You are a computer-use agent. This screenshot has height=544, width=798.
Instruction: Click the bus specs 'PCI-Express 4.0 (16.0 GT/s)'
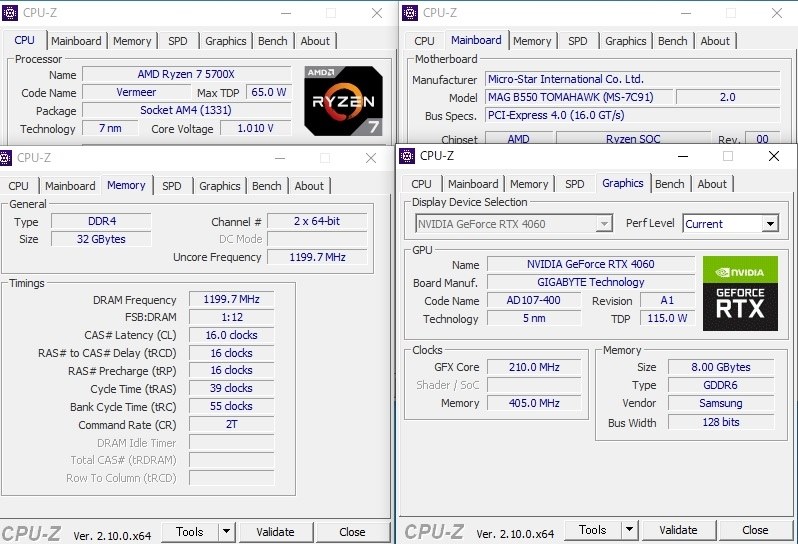632,115
